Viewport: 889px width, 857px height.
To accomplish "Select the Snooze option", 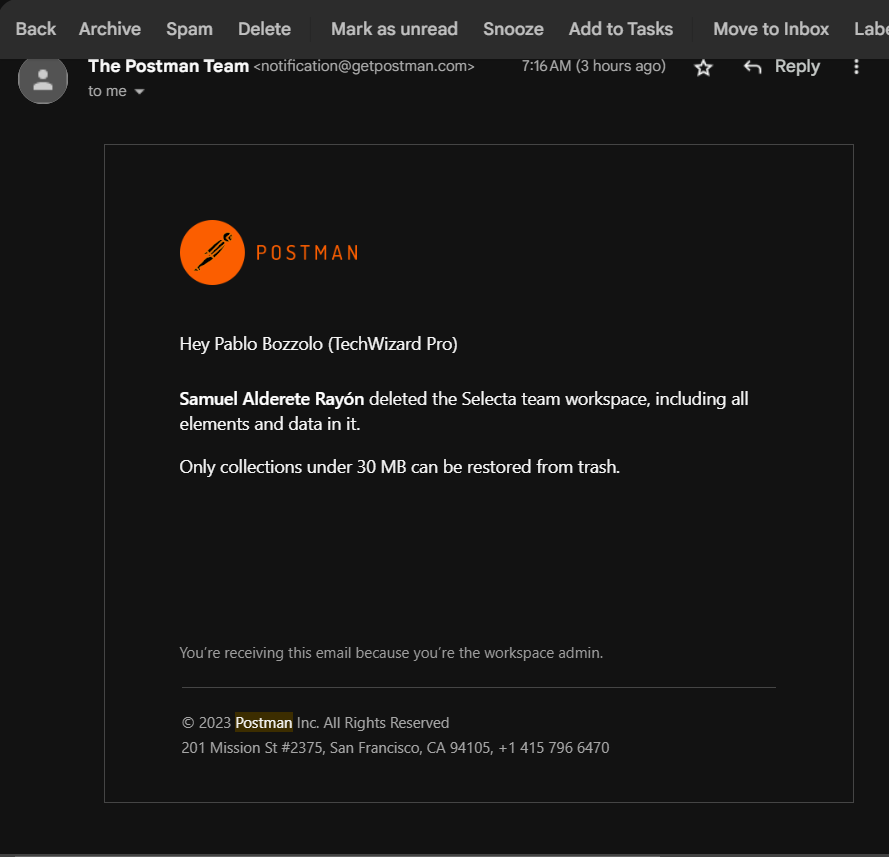I will [x=513, y=29].
